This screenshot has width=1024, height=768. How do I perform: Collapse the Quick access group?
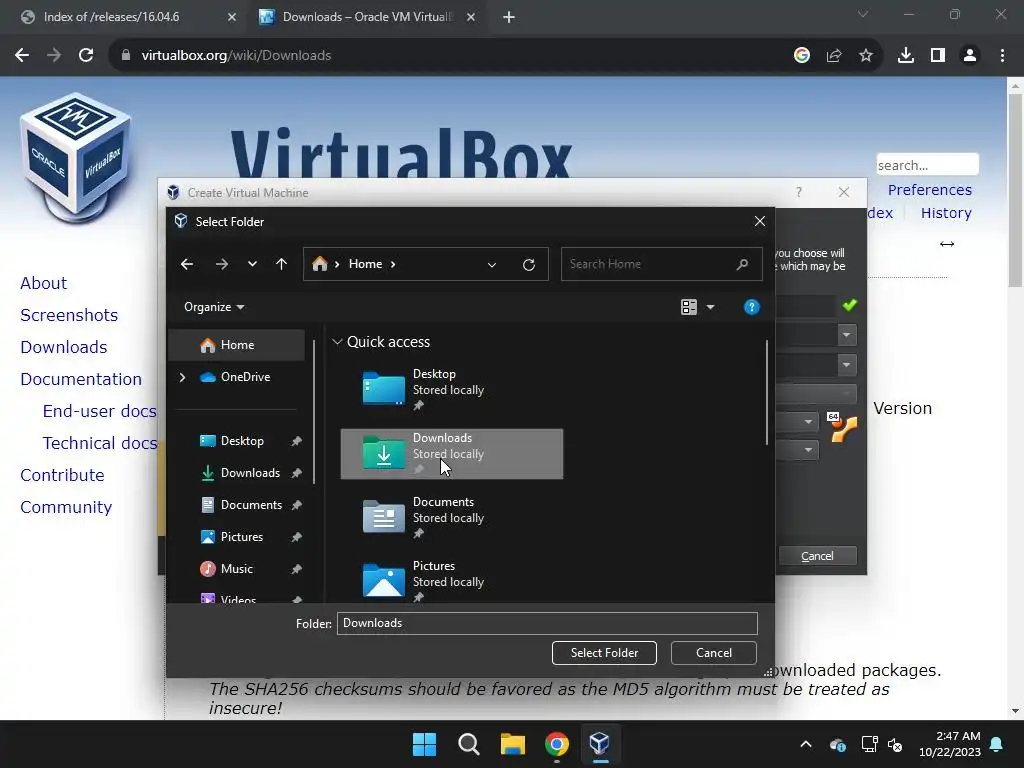click(x=337, y=342)
